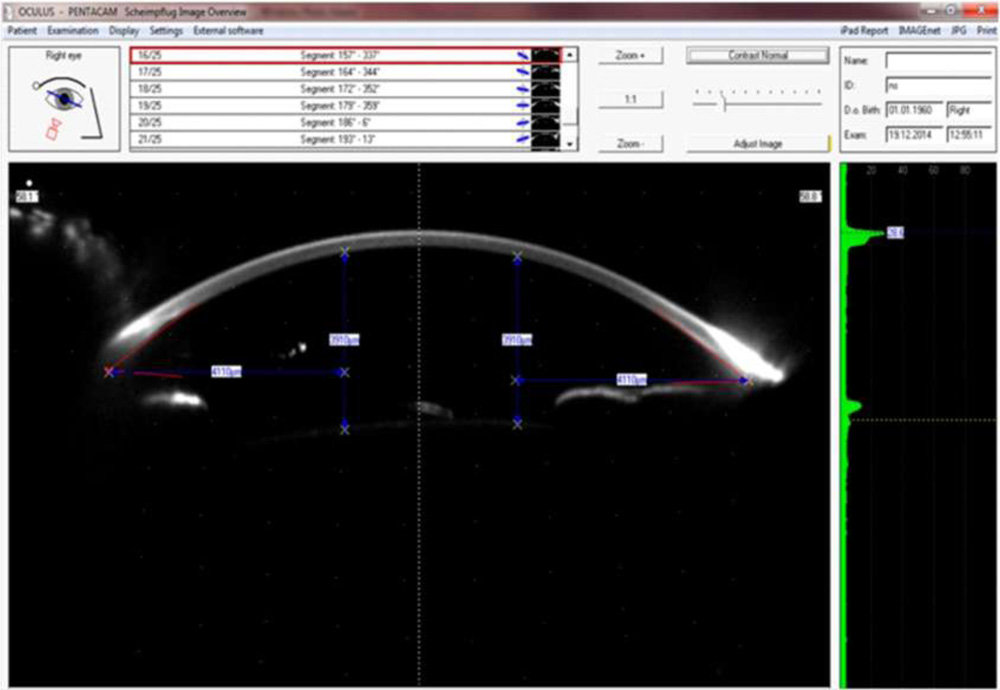Click the thumbnail for segment 16/25
Viewport: 1000px width, 690px height.
(546, 56)
